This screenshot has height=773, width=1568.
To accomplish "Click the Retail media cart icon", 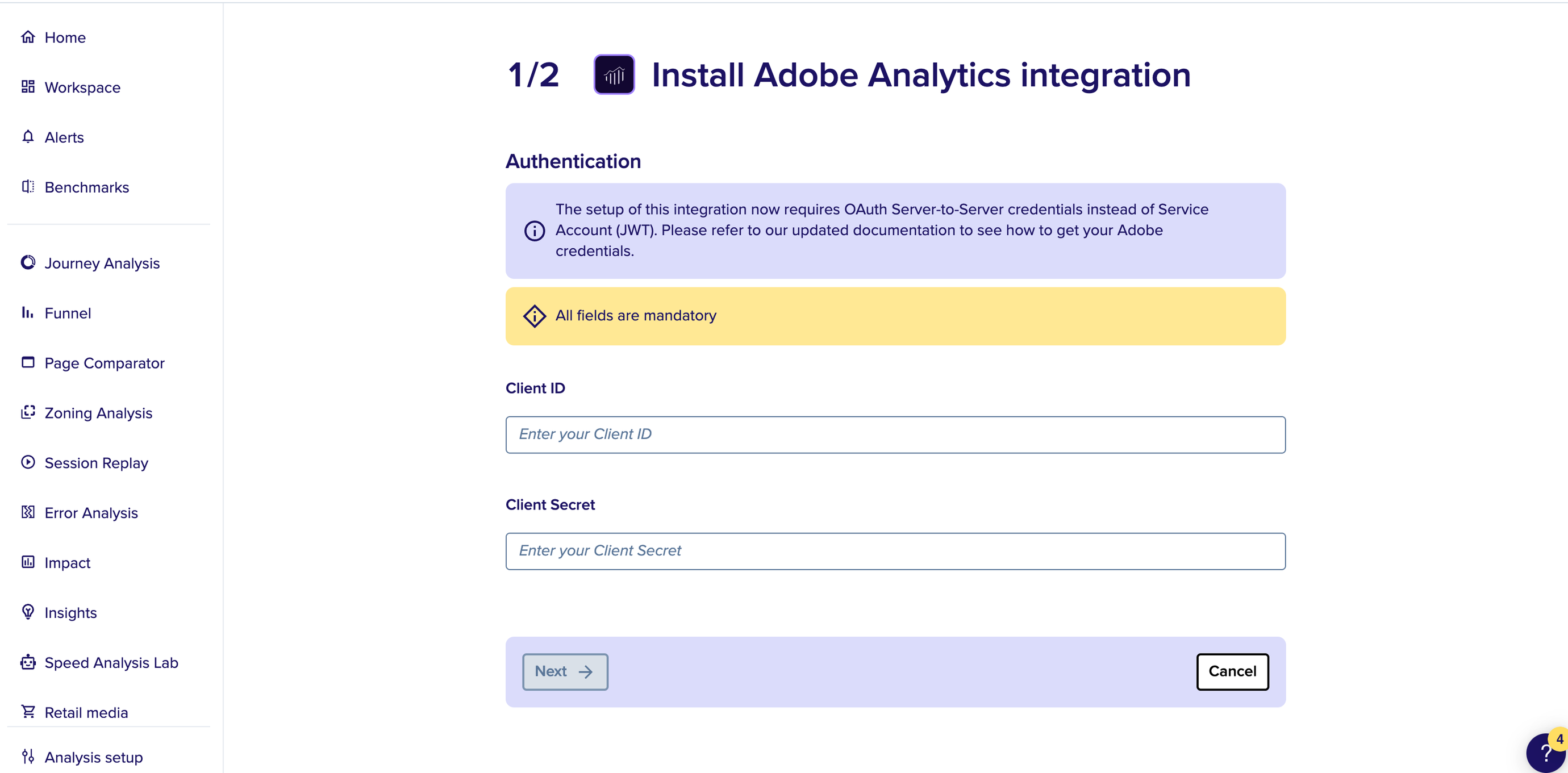I will tap(28, 712).
